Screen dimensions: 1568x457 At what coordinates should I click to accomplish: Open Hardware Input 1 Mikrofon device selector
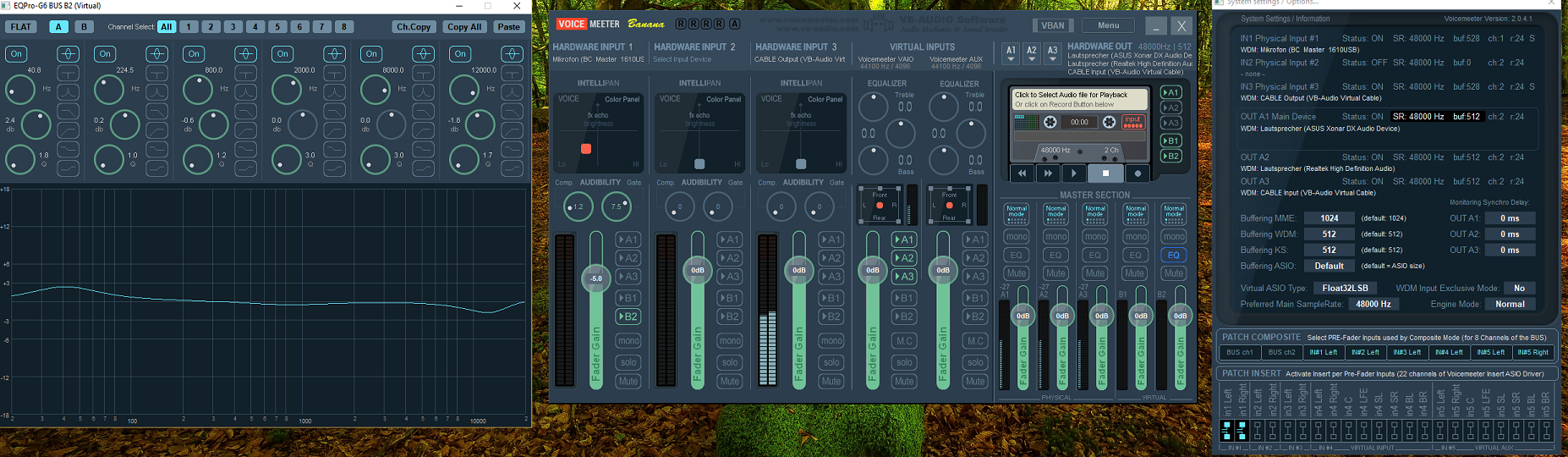[598, 59]
